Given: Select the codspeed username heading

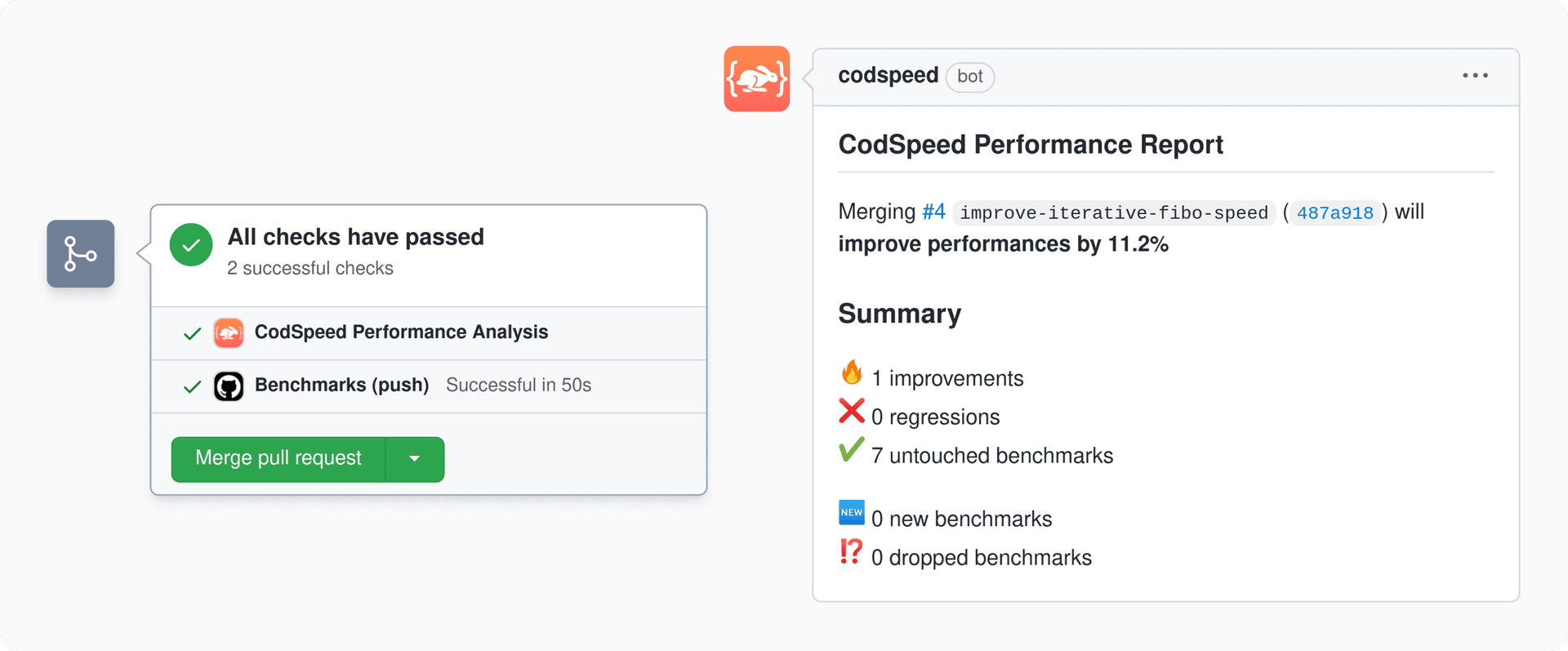Looking at the screenshot, I should pos(888,75).
